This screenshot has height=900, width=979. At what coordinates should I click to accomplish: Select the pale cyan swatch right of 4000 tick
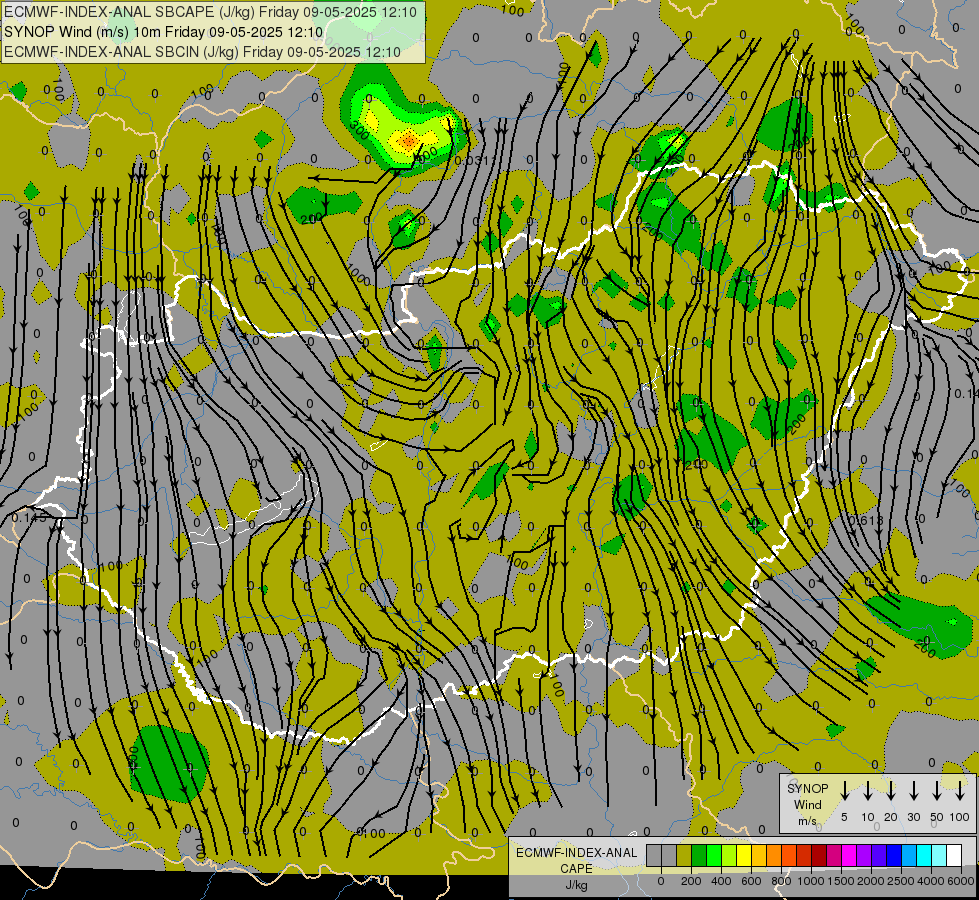940,855
